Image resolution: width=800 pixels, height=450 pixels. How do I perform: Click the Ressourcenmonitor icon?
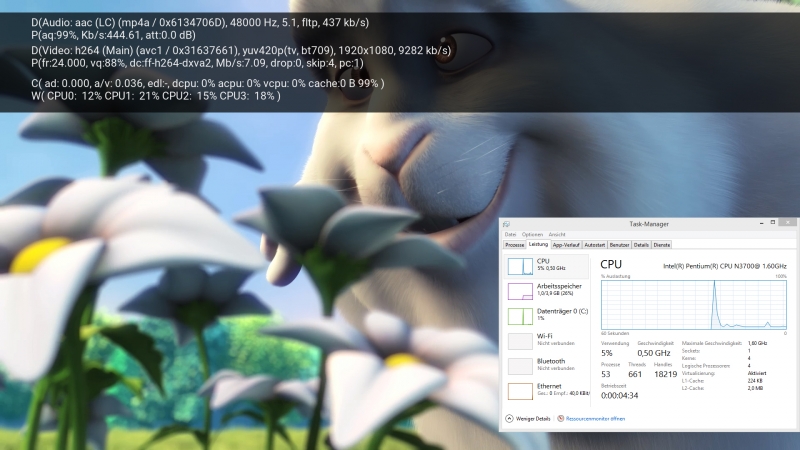560,418
